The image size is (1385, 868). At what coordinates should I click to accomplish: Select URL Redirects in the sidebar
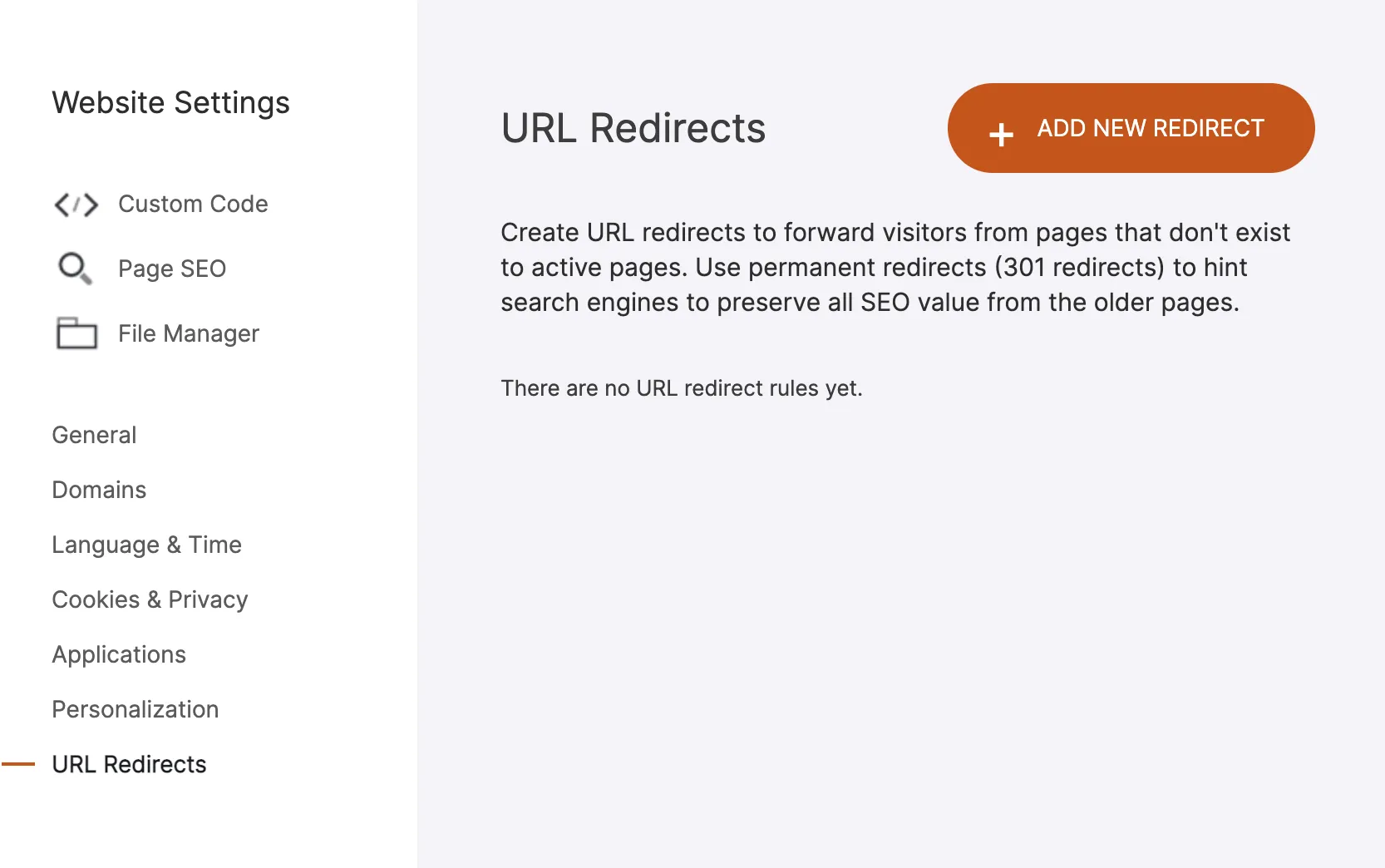point(129,765)
